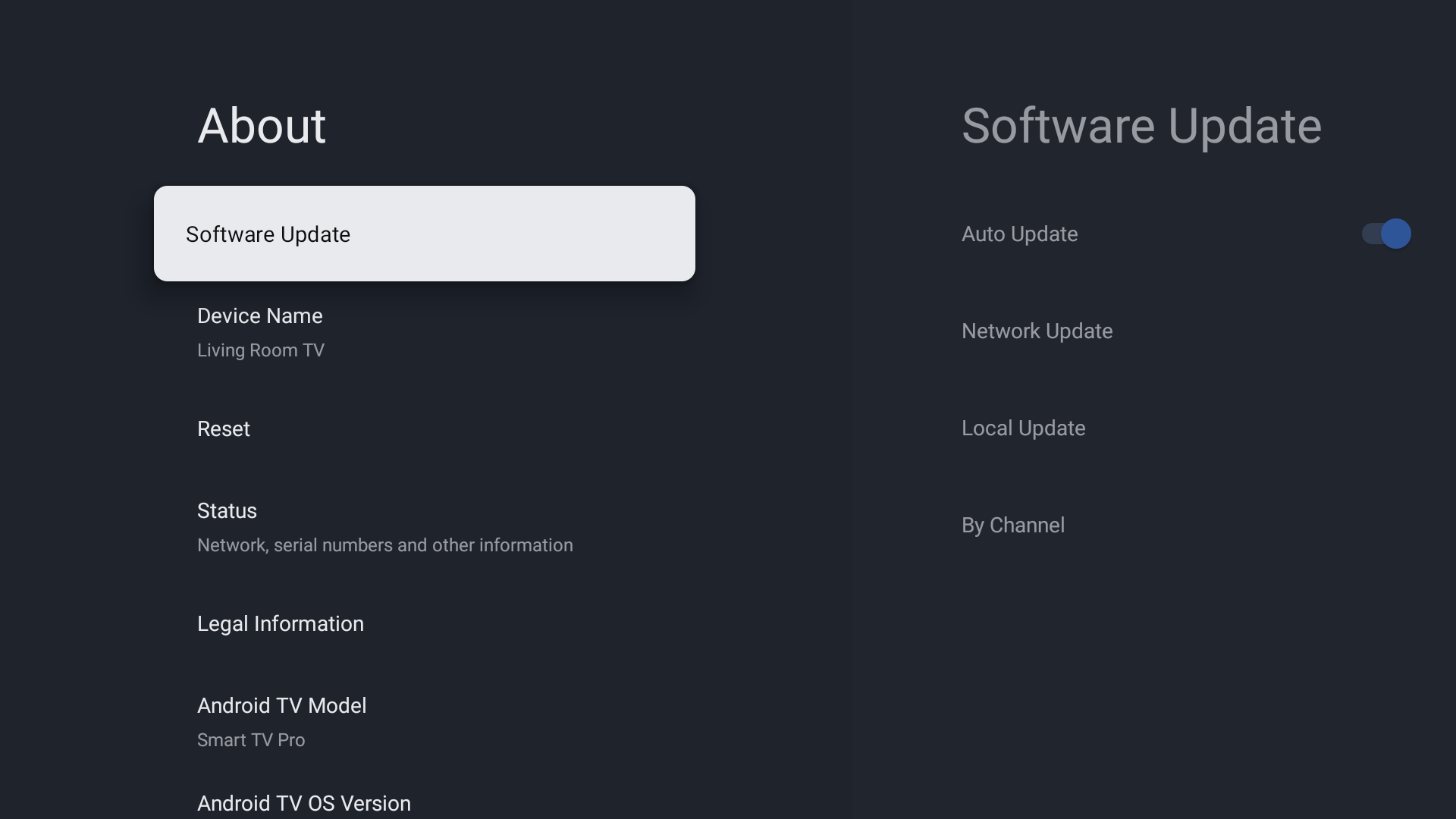Viewport: 1456px width, 819px height.
Task: Disable automatic updates using the switch
Action: coord(1385,234)
